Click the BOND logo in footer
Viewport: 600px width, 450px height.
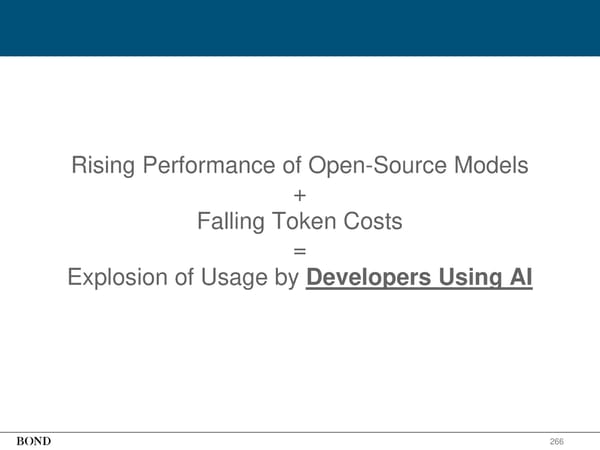tap(33, 441)
